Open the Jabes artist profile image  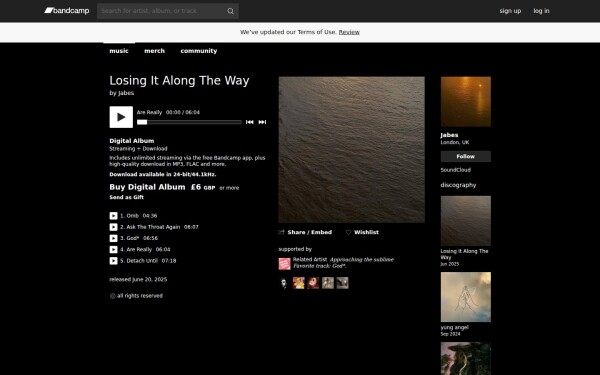(466, 101)
